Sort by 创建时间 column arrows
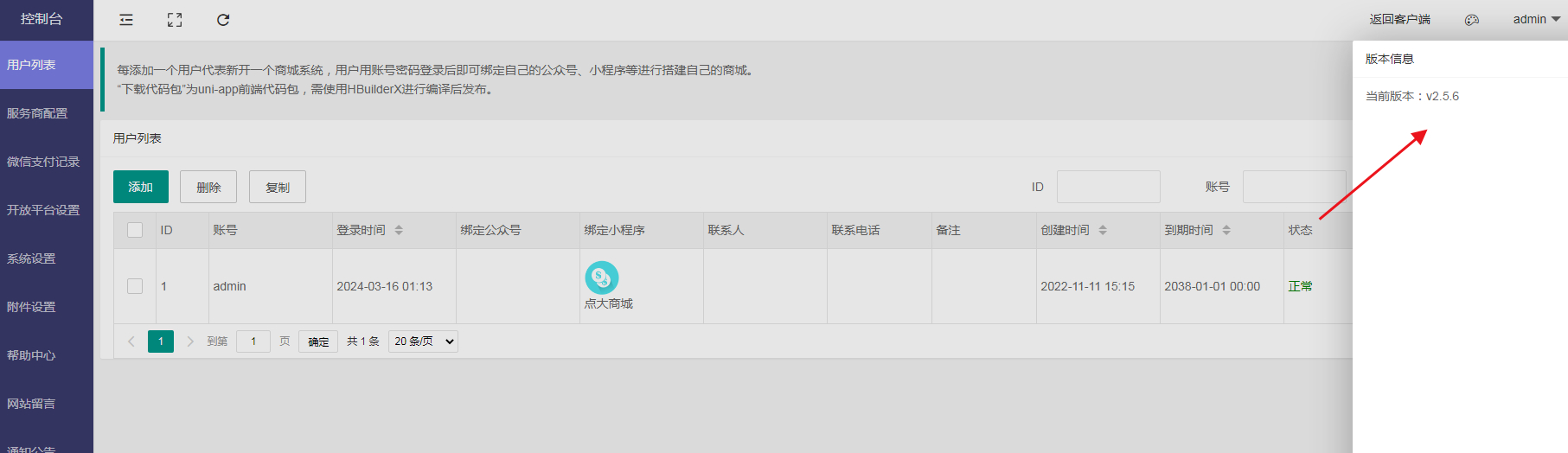 1103,230
